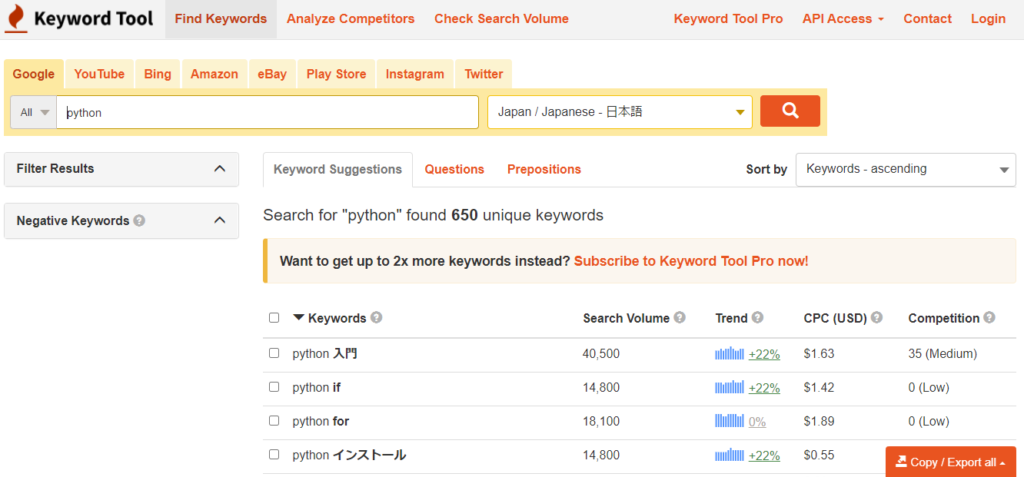The height and width of the screenshot is (477, 1024).
Task: Click the Search Volume column header
Action: tap(626, 318)
